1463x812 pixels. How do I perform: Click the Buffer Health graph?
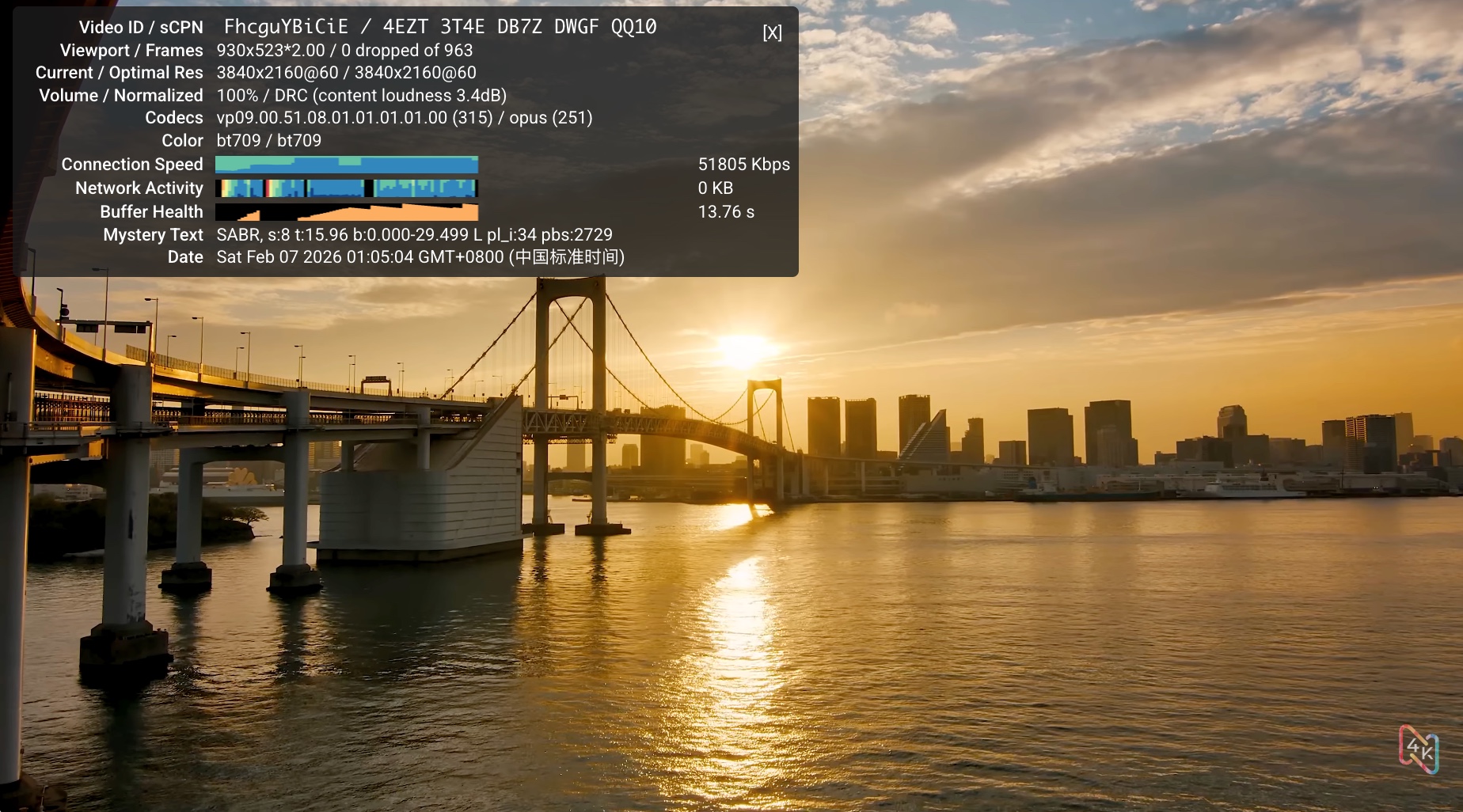(346, 212)
